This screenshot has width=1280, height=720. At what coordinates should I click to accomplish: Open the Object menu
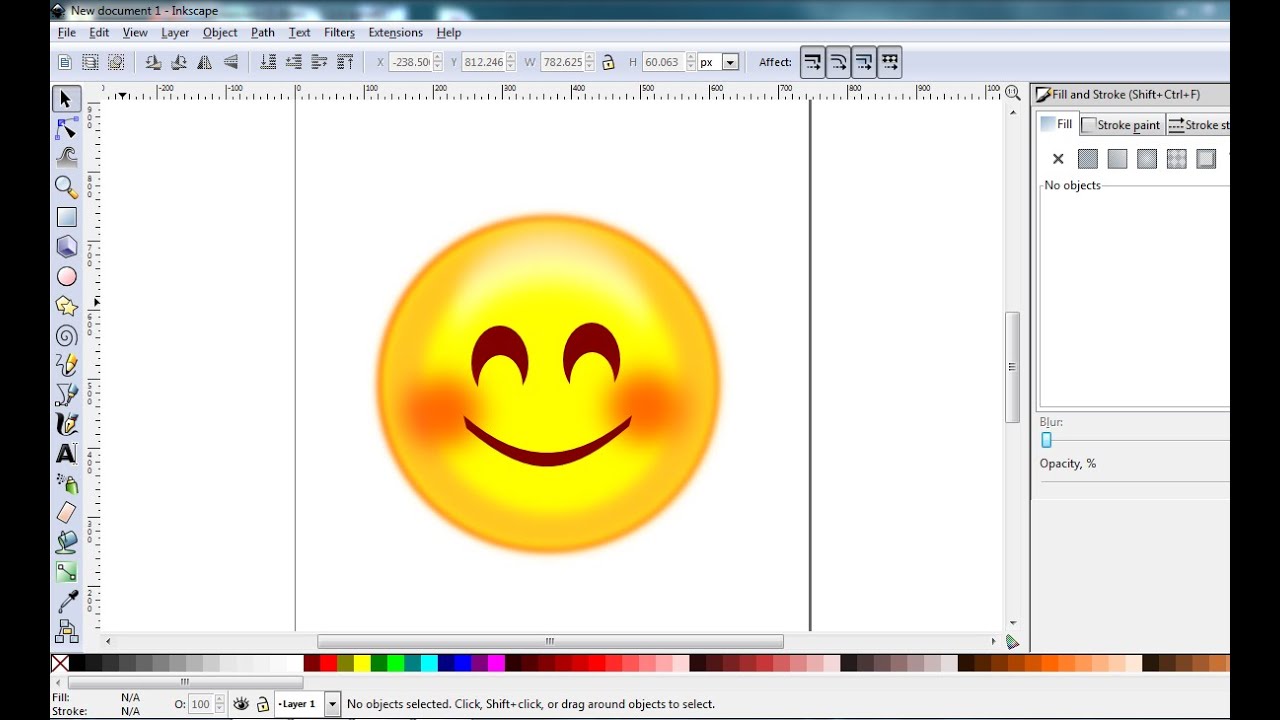pos(220,33)
